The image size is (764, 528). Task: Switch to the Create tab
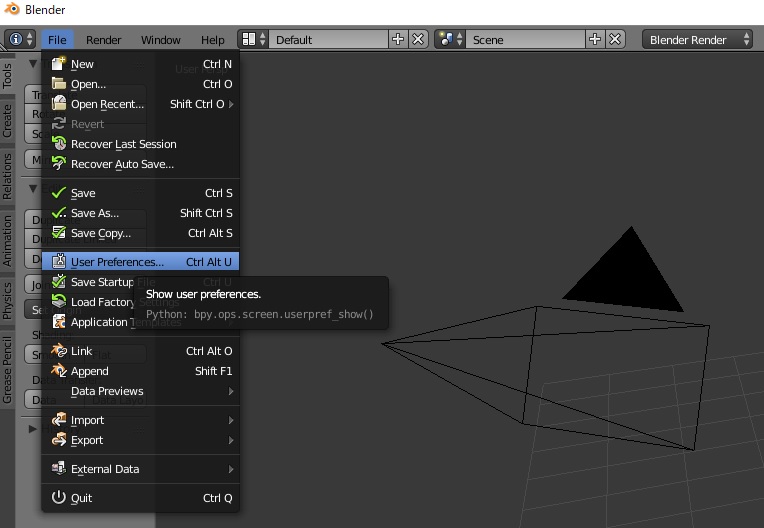tap(7, 121)
